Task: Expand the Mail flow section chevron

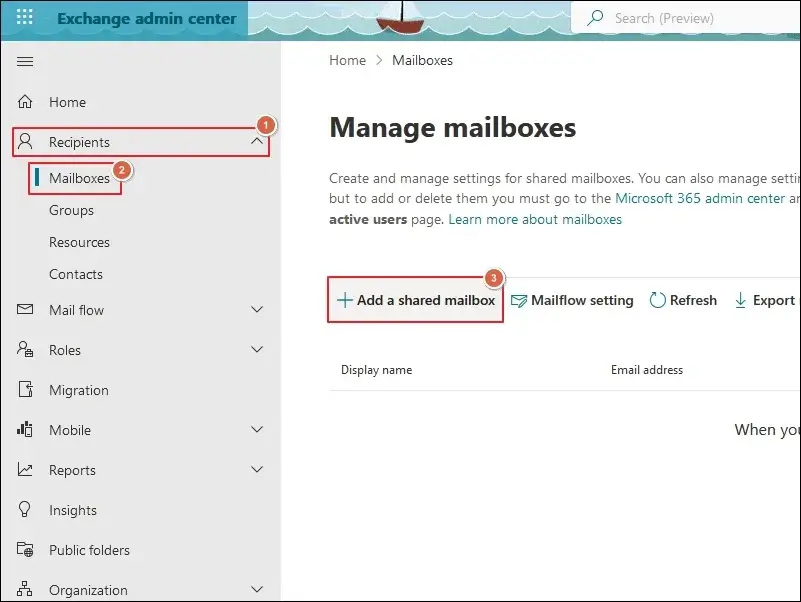Action: (x=257, y=309)
